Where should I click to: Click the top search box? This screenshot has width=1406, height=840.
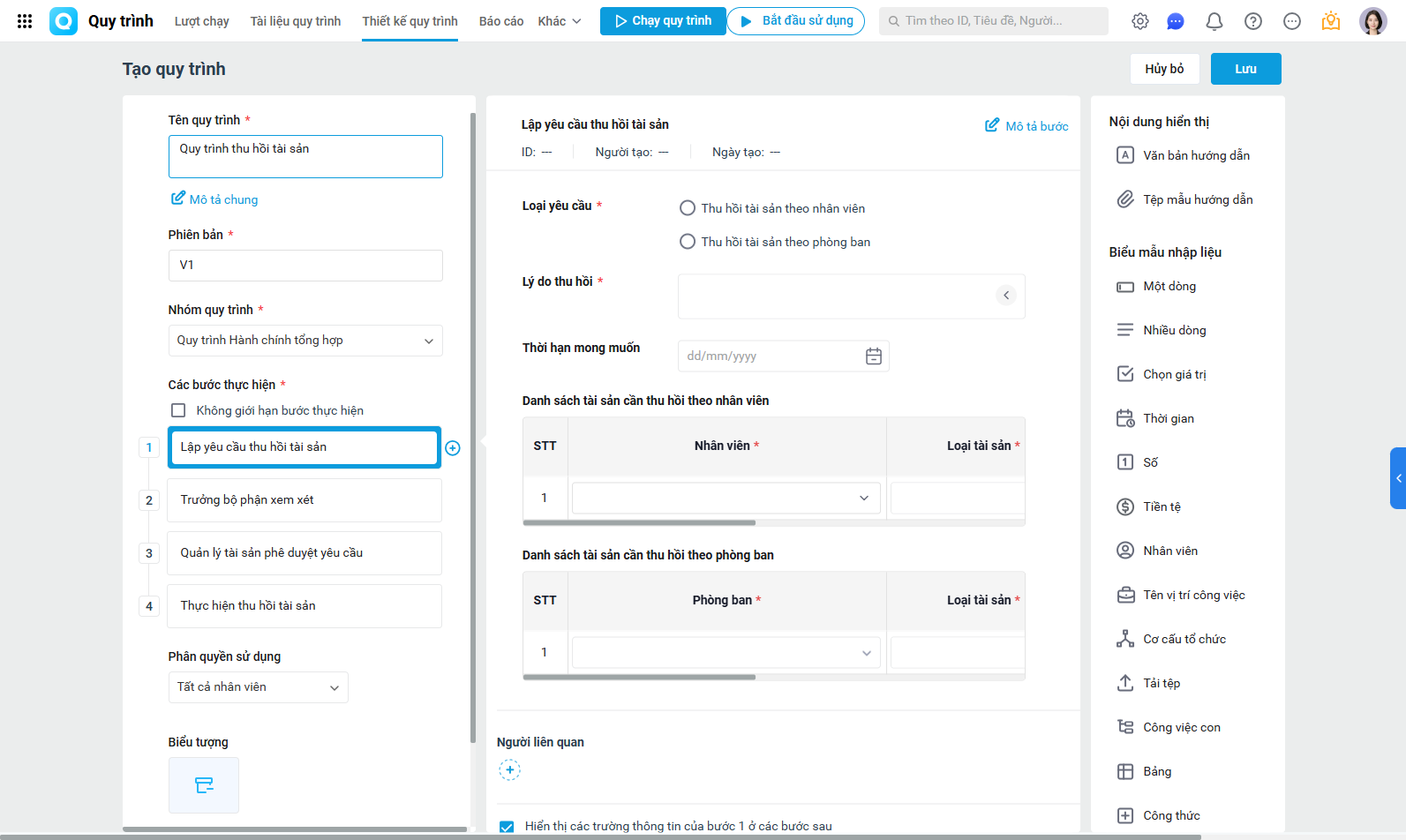pos(994,21)
